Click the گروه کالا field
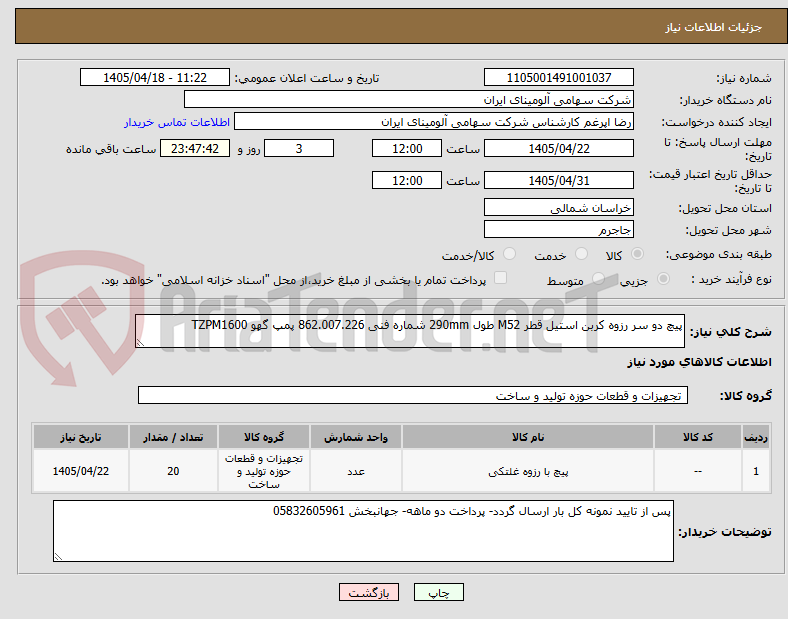The width and height of the screenshot is (788, 619). click(x=413, y=395)
